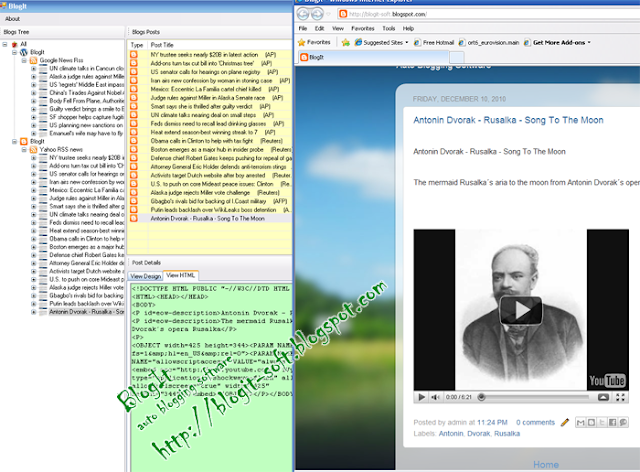
Task: Open the Favorites menu in Internet Explorer
Action: 363,29
